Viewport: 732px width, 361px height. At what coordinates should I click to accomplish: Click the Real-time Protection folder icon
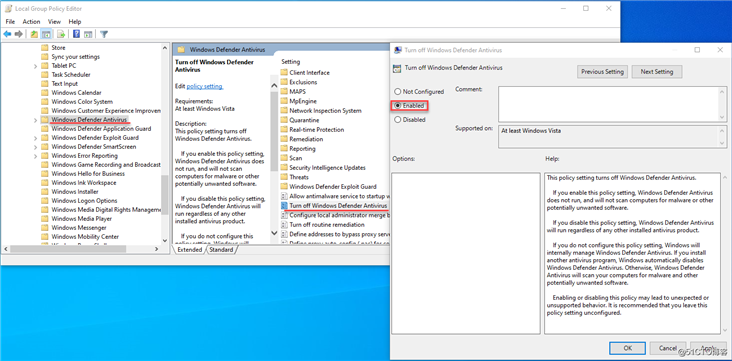coord(284,129)
